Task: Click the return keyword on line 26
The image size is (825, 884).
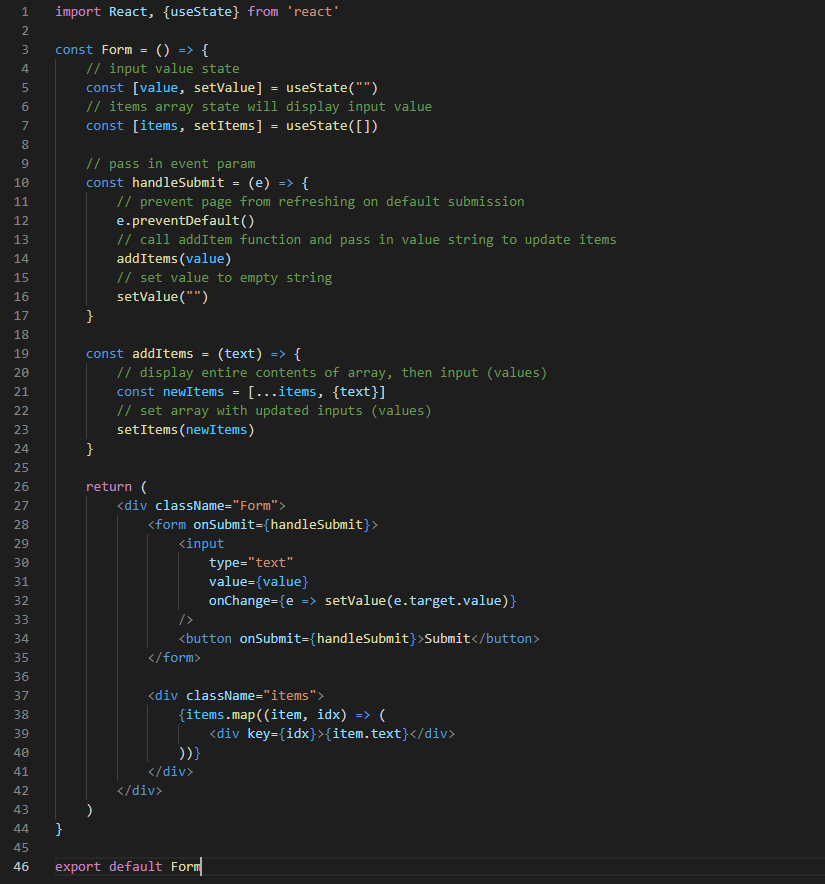Action: 108,485
